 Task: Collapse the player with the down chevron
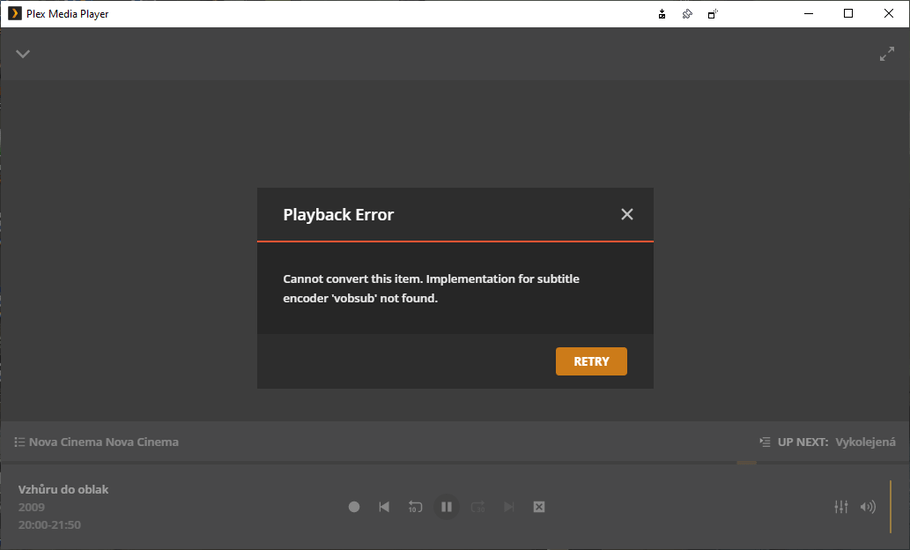pos(23,54)
